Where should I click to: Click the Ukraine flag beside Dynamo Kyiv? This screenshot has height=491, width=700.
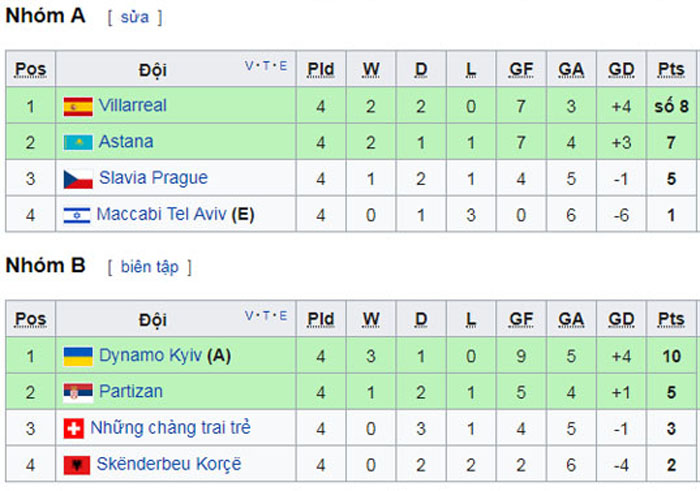tap(78, 356)
